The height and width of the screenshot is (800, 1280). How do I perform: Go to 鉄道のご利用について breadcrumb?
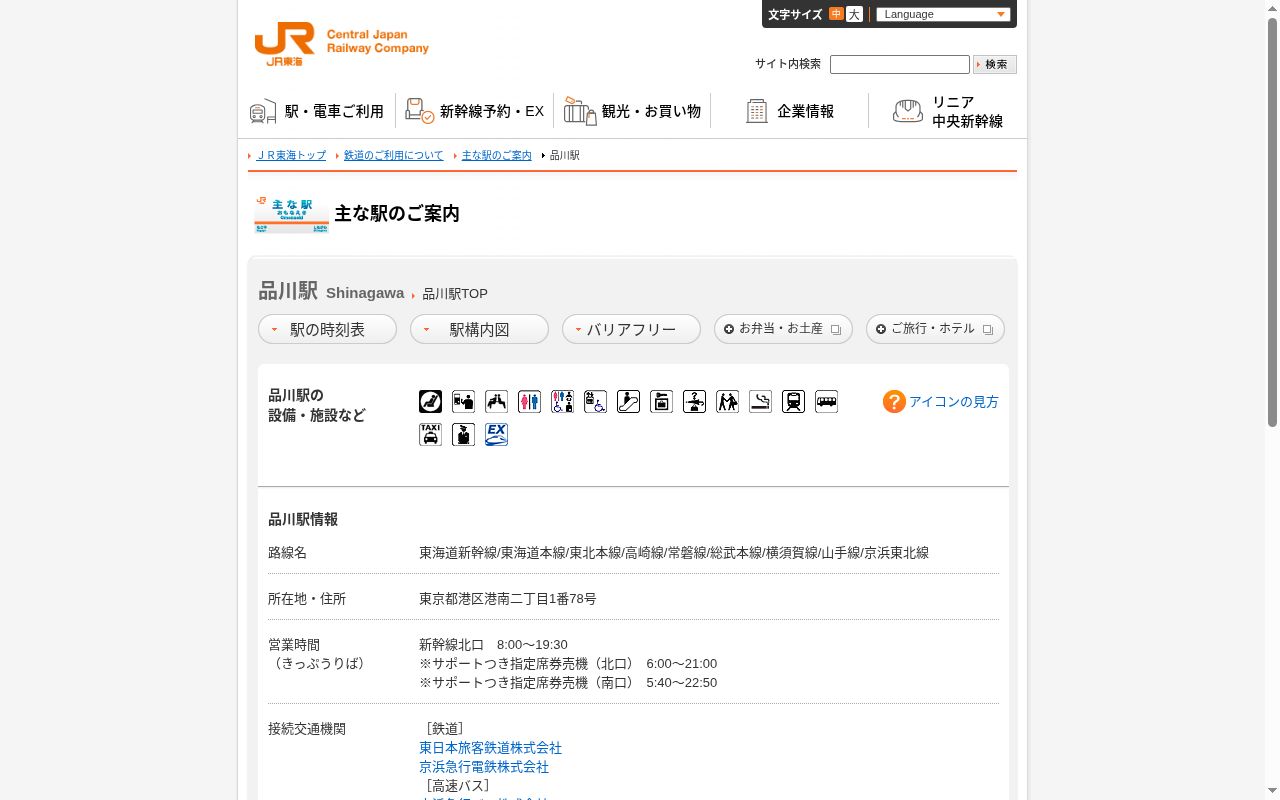pyautogui.click(x=393, y=155)
